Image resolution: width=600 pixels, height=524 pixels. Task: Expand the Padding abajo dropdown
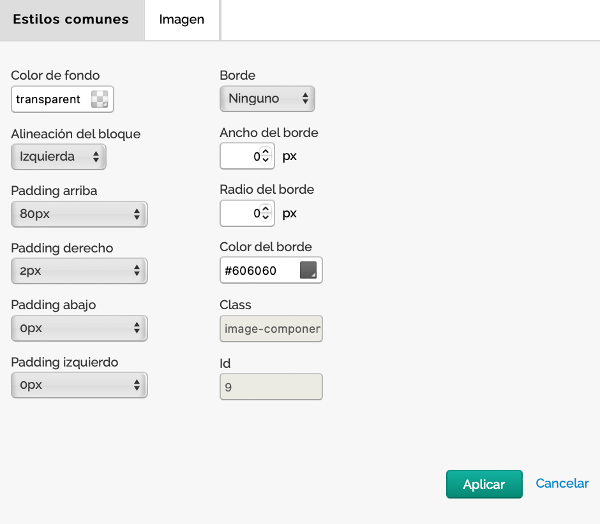(x=79, y=328)
